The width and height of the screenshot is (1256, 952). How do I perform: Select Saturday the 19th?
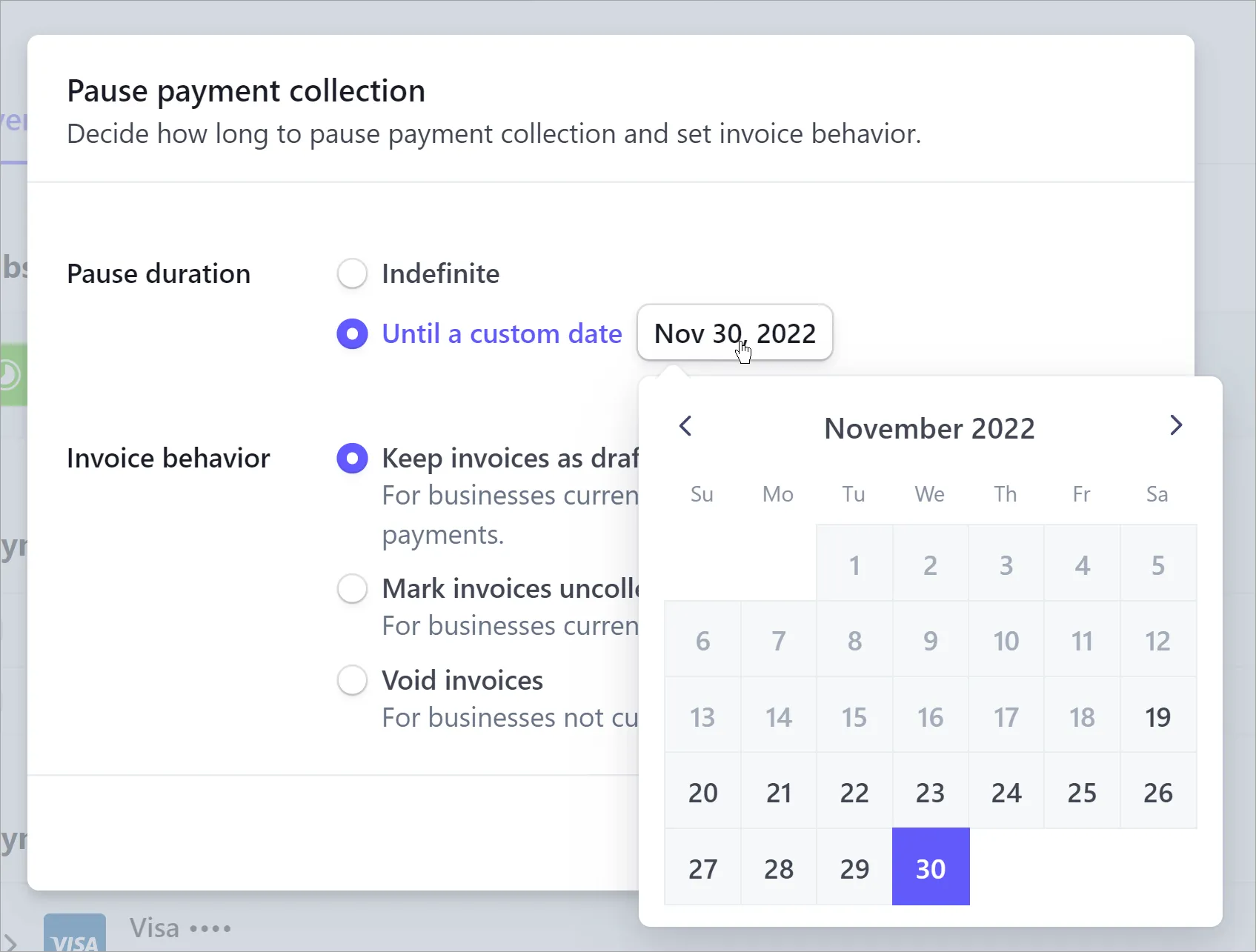(x=1157, y=716)
